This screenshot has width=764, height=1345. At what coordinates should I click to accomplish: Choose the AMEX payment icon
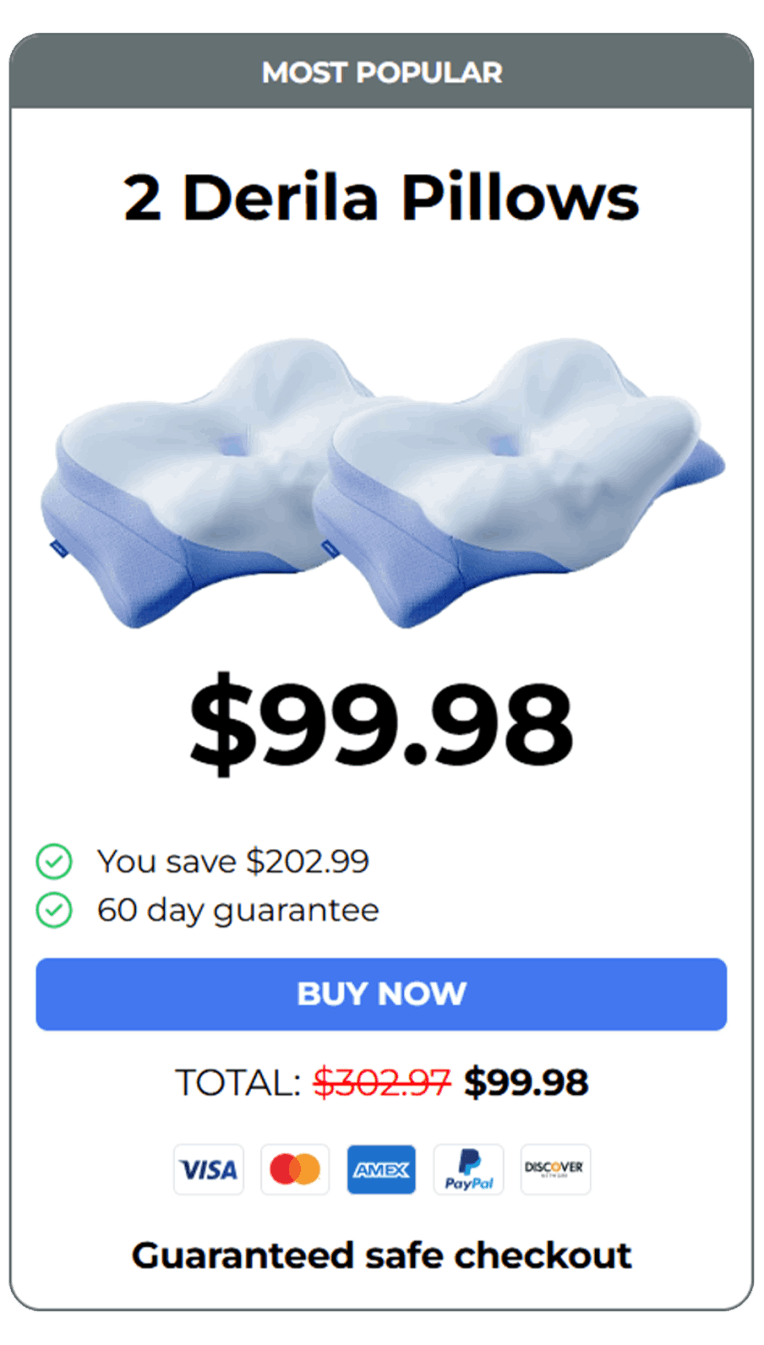pos(381,1169)
